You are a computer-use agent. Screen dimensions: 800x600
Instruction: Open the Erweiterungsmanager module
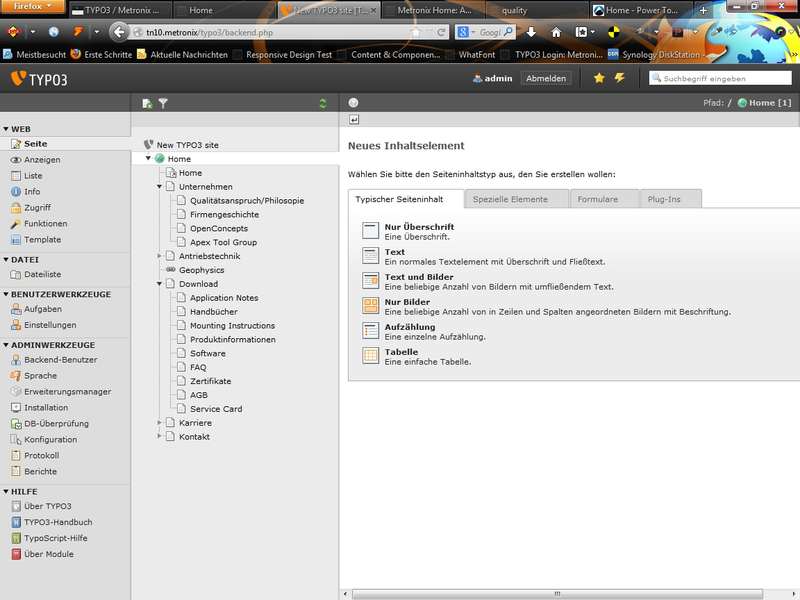click(x=67, y=392)
